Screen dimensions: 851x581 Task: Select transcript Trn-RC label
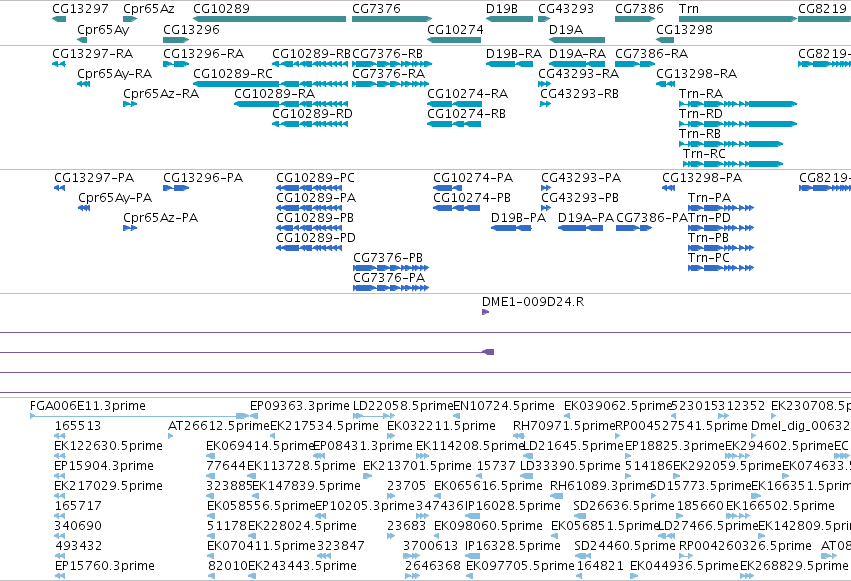click(704, 154)
